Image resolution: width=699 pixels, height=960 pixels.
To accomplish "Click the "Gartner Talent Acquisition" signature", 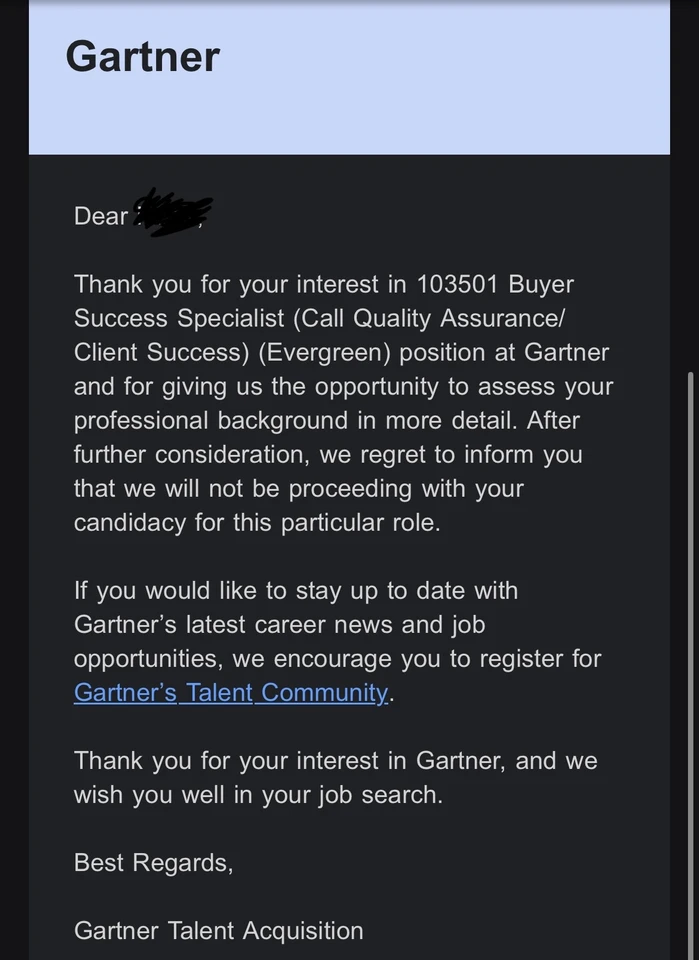I will point(218,931).
